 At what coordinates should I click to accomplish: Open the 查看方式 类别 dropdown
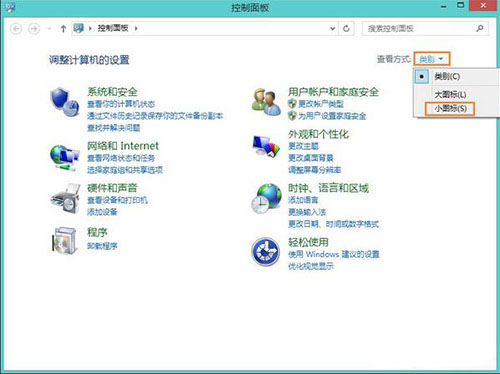[432, 59]
